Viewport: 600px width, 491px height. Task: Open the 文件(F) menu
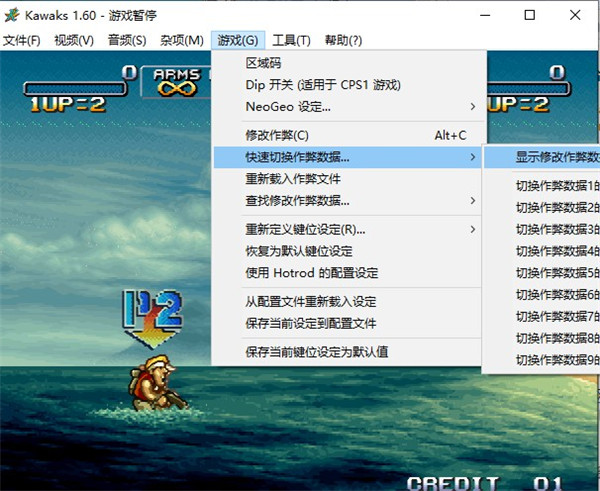pyautogui.click(x=22, y=40)
